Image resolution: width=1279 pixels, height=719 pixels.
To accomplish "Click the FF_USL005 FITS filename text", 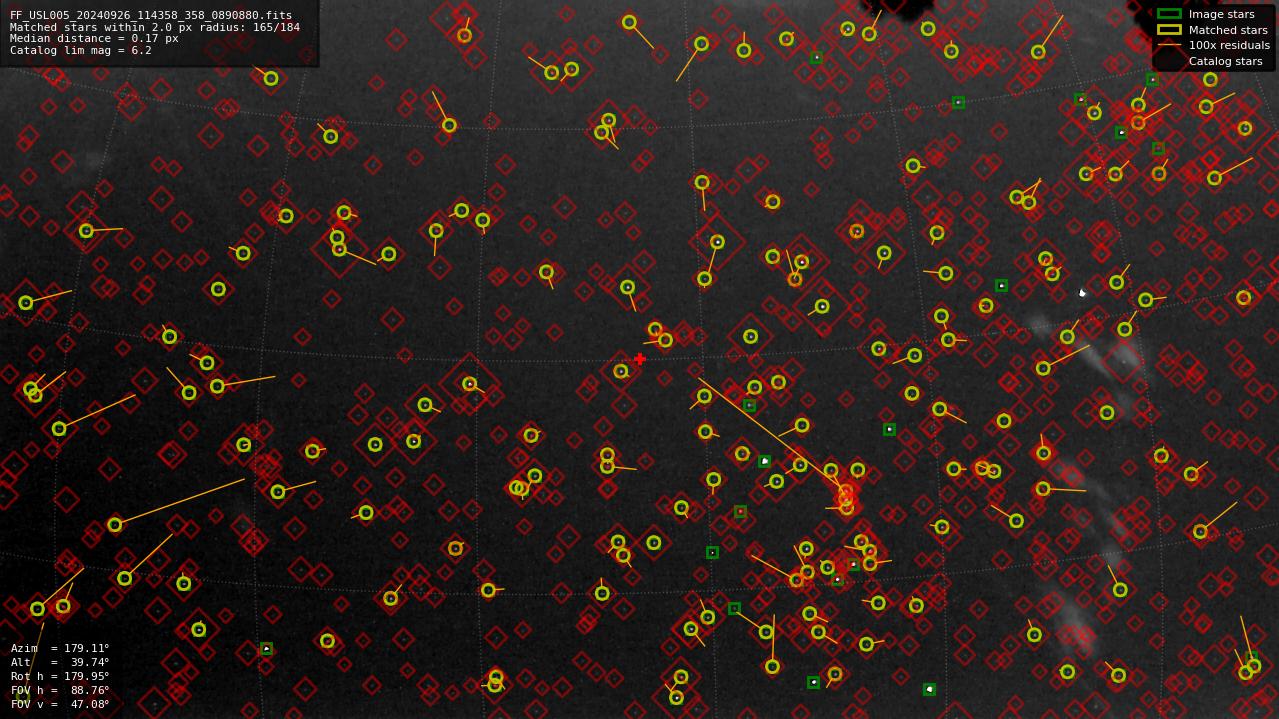I will point(151,16).
